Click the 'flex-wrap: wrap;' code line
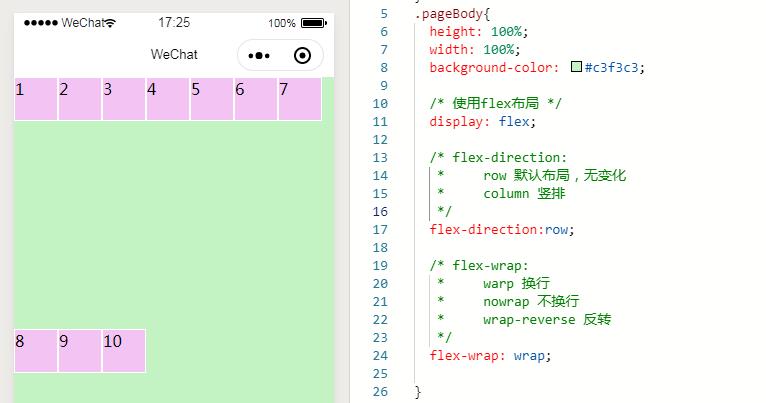766x403 pixels. click(490, 356)
